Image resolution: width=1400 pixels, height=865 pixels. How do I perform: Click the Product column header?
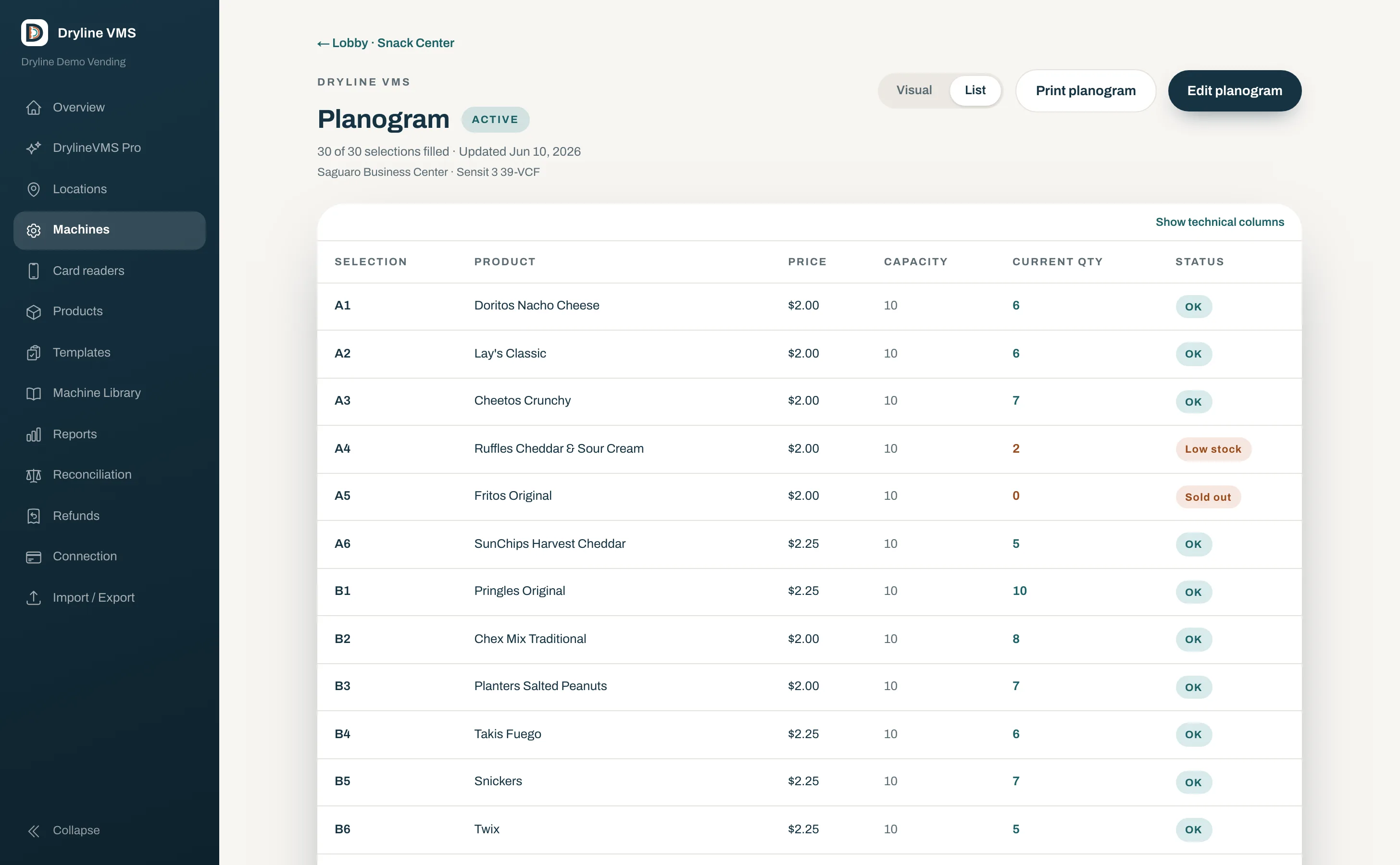point(505,262)
